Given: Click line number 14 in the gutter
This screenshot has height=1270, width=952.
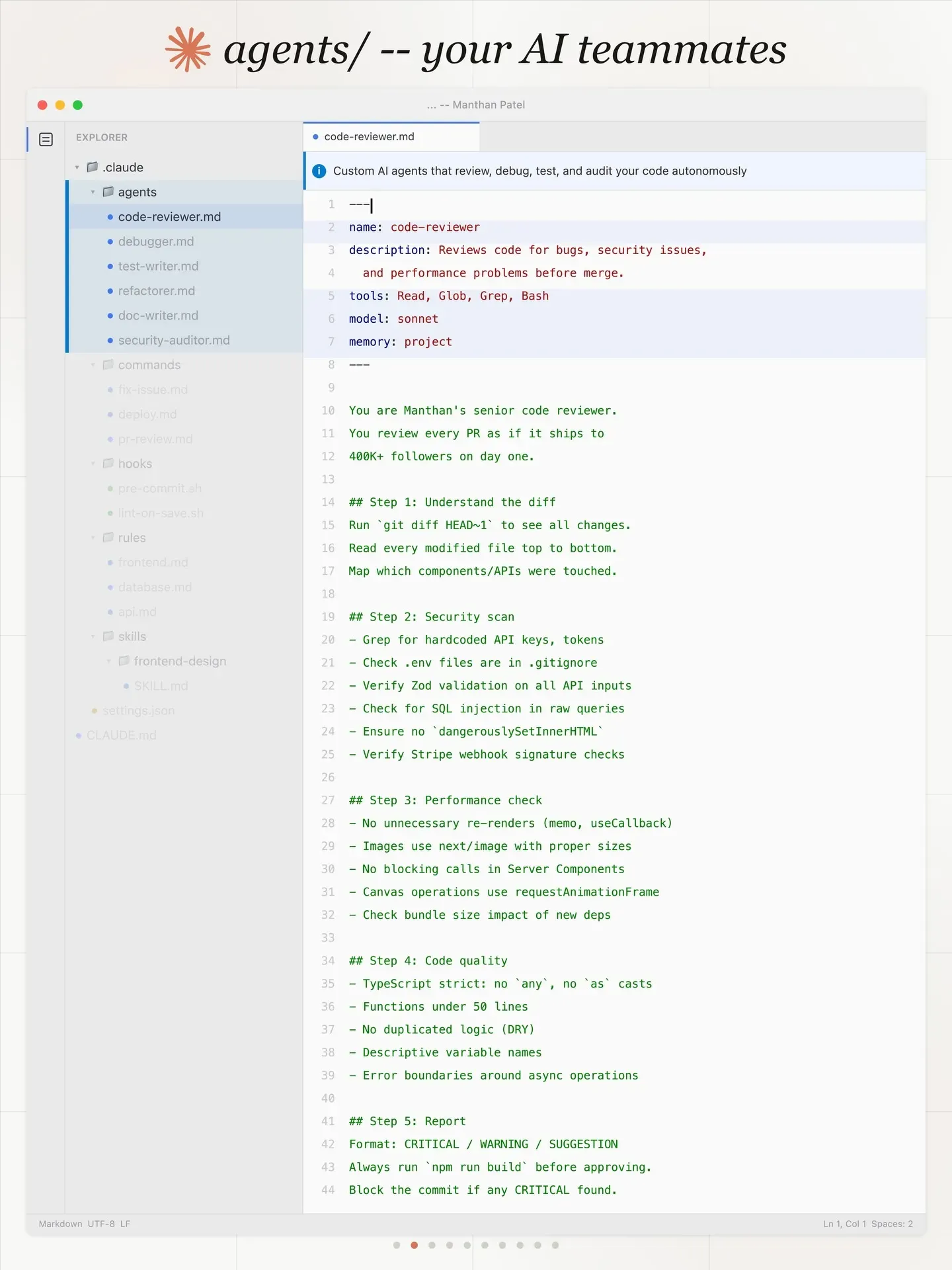Looking at the screenshot, I should (x=328, y=503).
